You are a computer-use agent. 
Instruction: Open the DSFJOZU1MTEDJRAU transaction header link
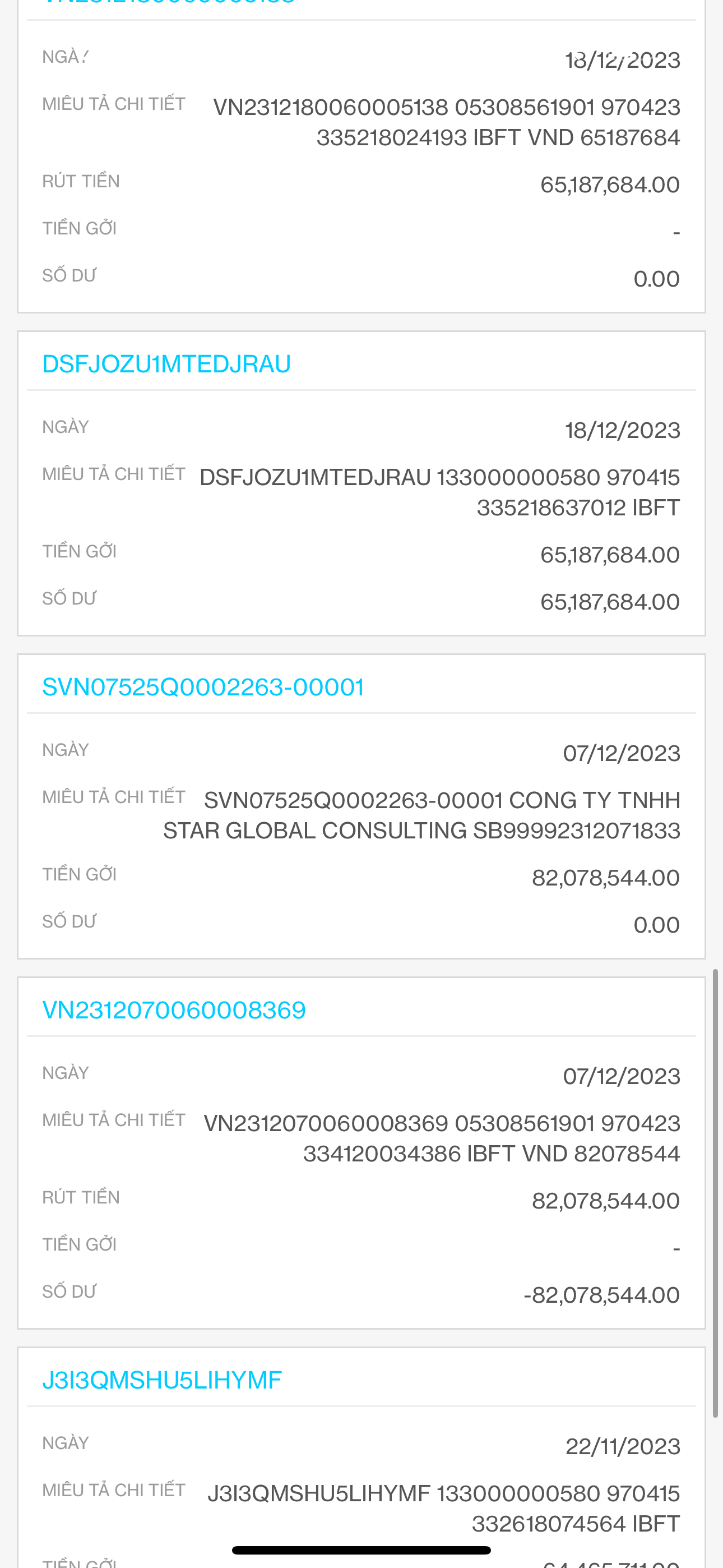click(166, 364)
